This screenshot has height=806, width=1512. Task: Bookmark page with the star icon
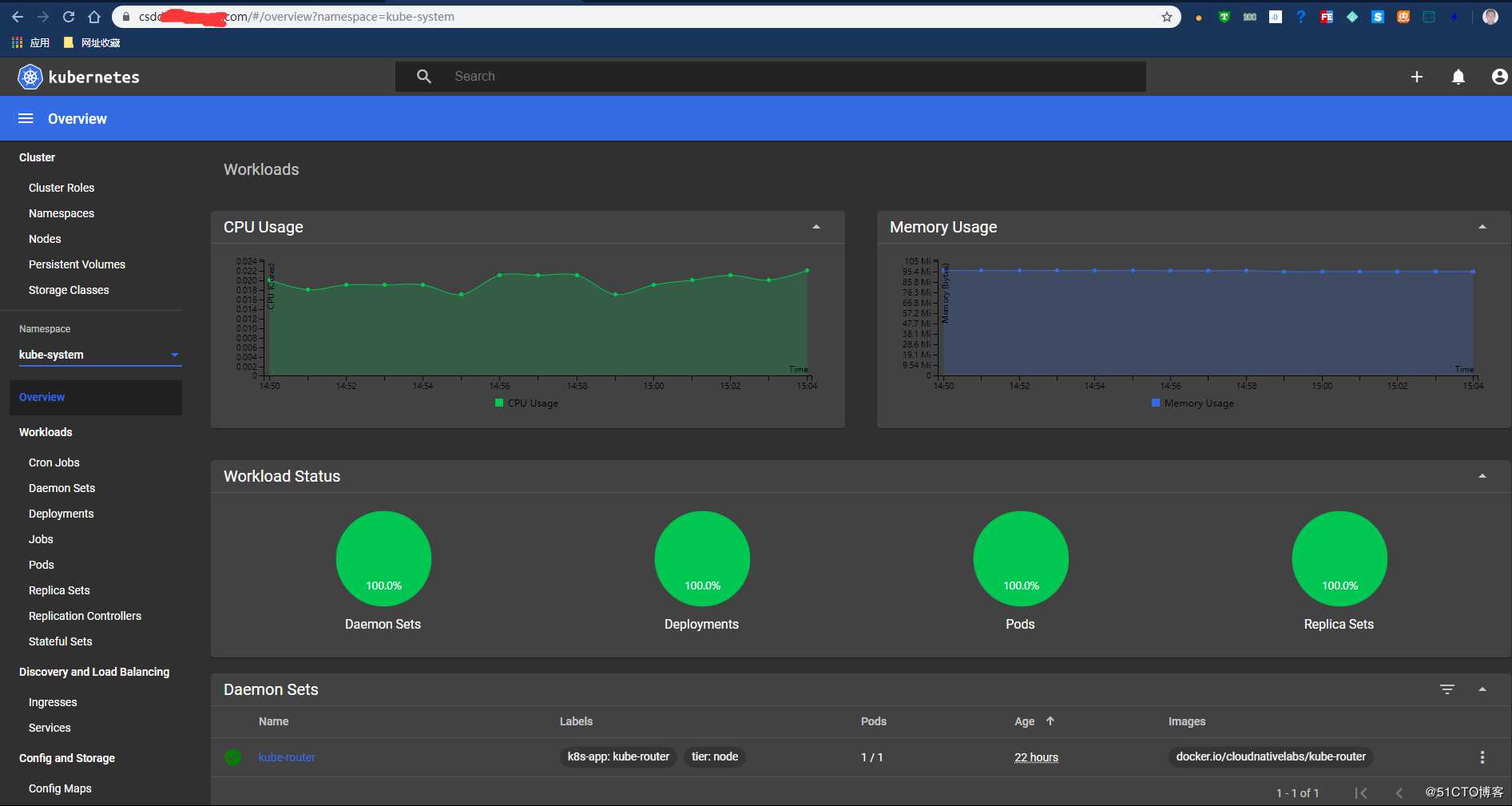[1166, 17]
